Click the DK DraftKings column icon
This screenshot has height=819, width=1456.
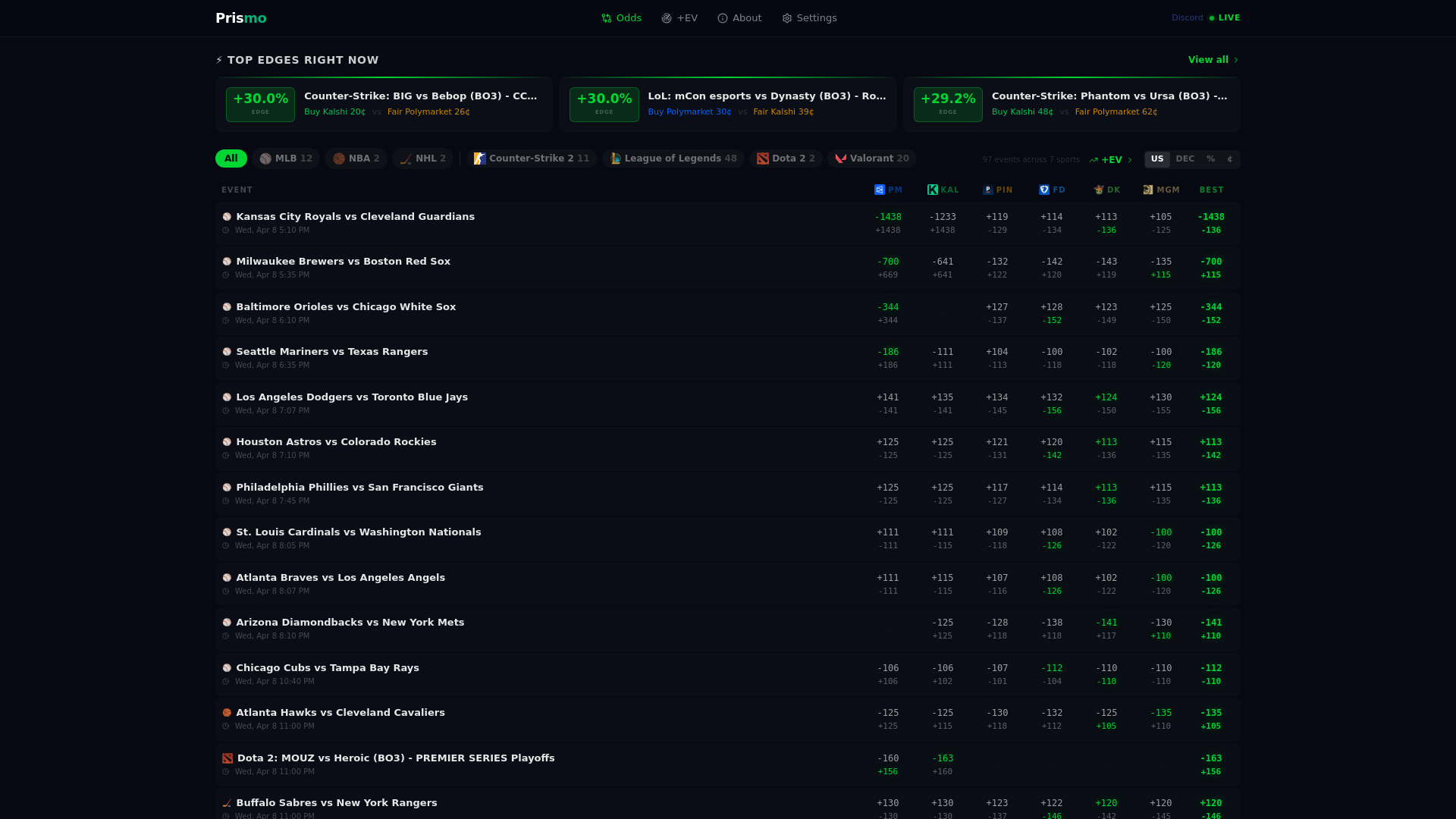[x=1099, y=190]
